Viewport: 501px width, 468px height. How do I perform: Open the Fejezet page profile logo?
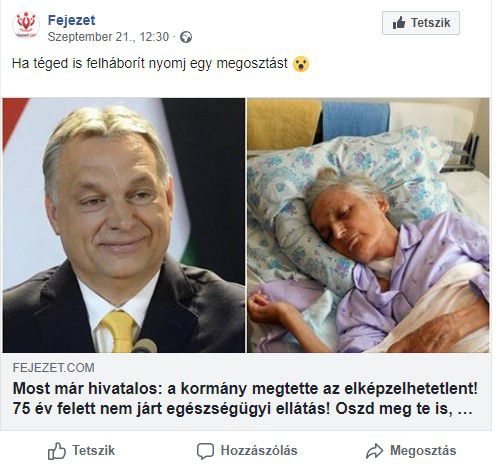coord(26,24)
